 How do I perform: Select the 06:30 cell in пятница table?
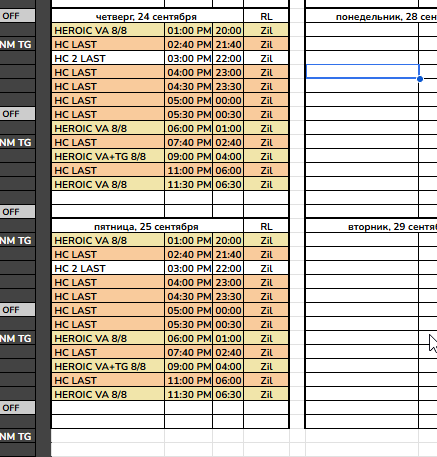[x=228, y=394]
